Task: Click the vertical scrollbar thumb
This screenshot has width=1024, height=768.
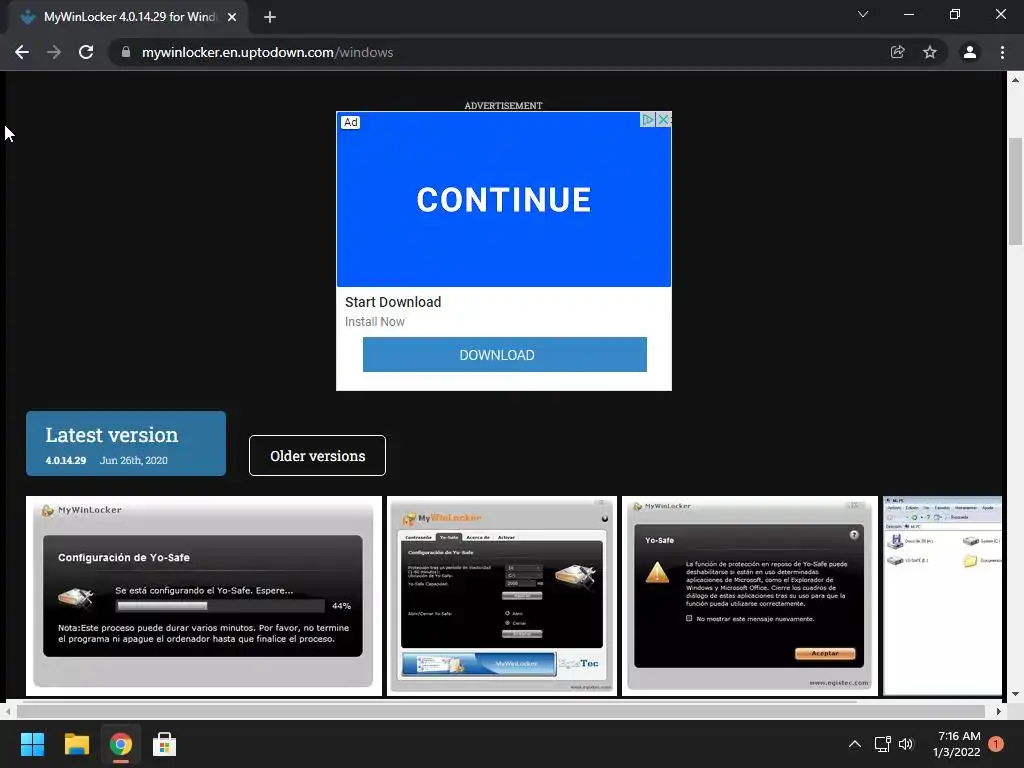Action: [x=1015, y=191]
